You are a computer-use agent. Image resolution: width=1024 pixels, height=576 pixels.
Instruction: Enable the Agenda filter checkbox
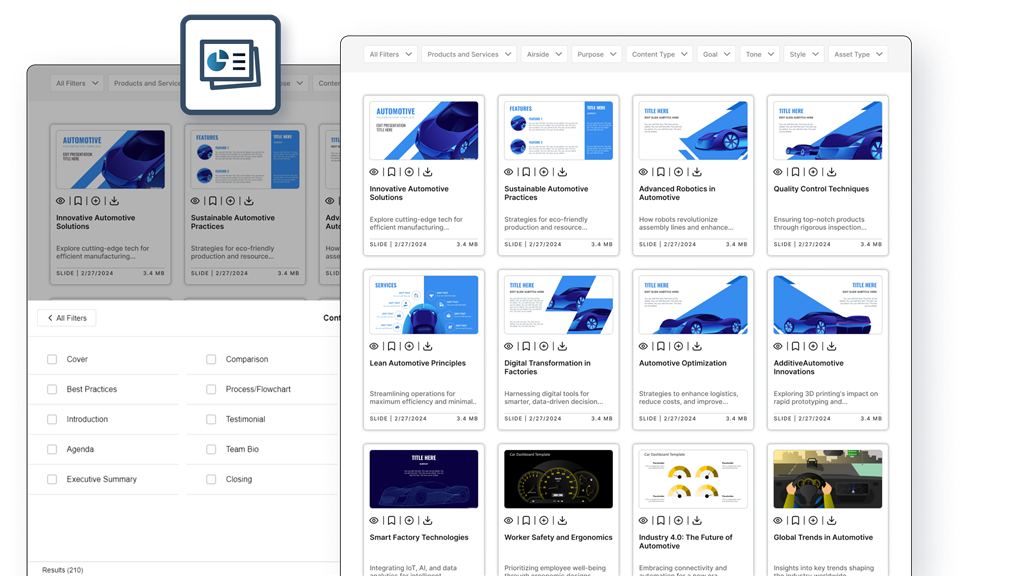pos(52,449)
